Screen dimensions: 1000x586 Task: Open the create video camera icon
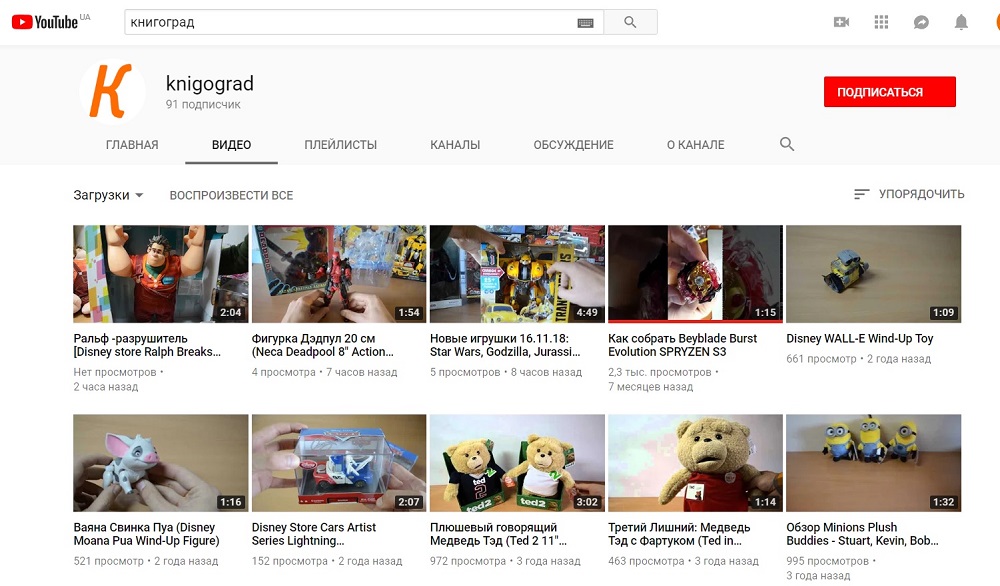tap(841, 22)
